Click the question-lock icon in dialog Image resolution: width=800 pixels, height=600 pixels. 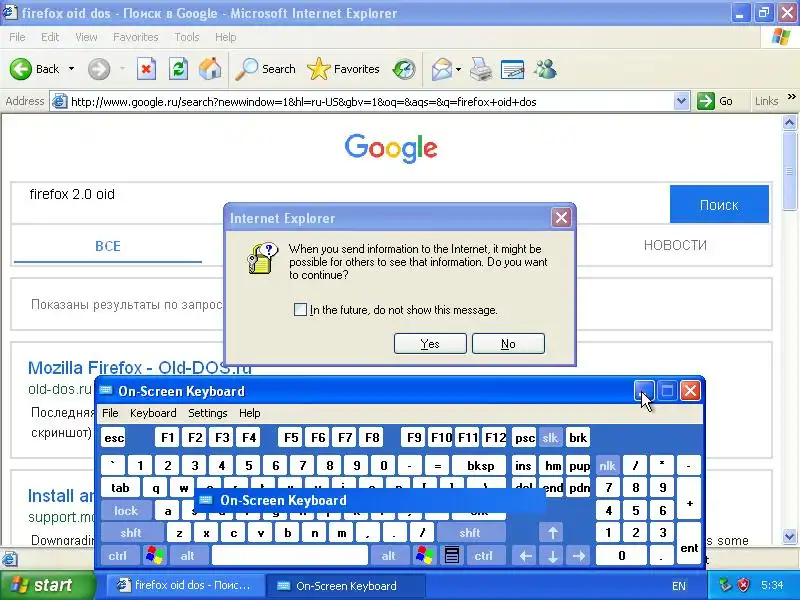pos(262,259)
